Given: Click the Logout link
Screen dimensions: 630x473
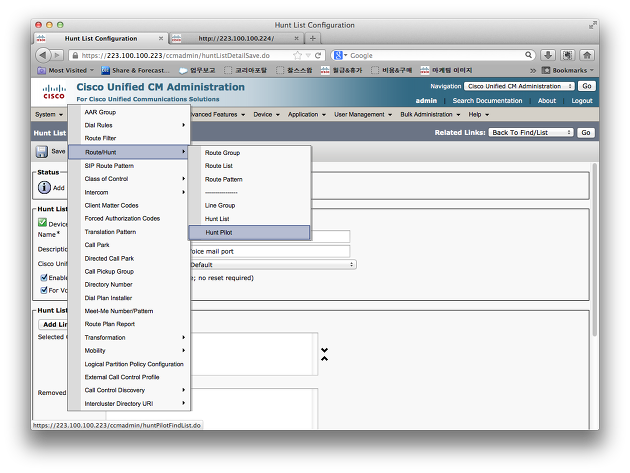Looking at the screenshot, I should click(x=582, y=100).
